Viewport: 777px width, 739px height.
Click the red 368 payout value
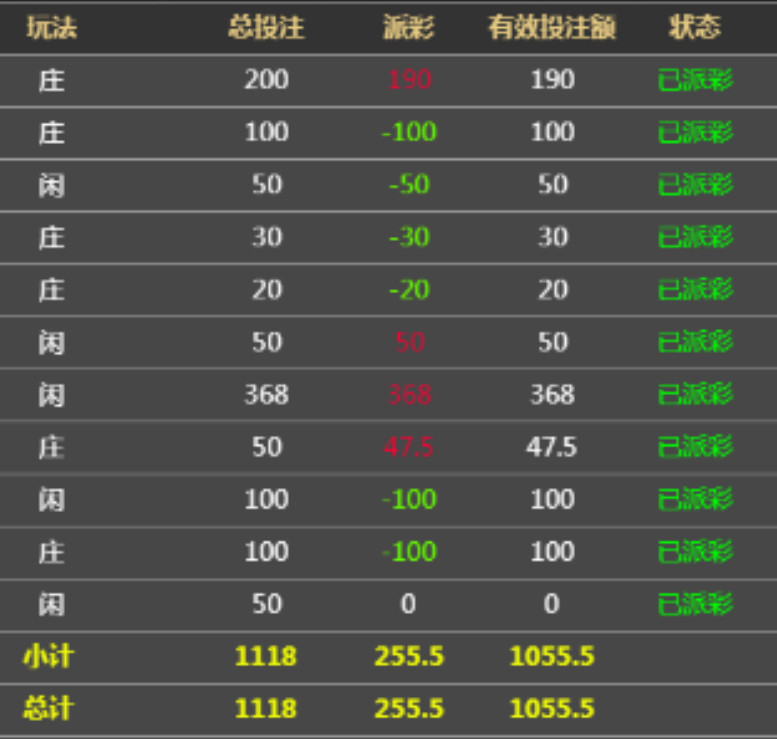point(410,395)
